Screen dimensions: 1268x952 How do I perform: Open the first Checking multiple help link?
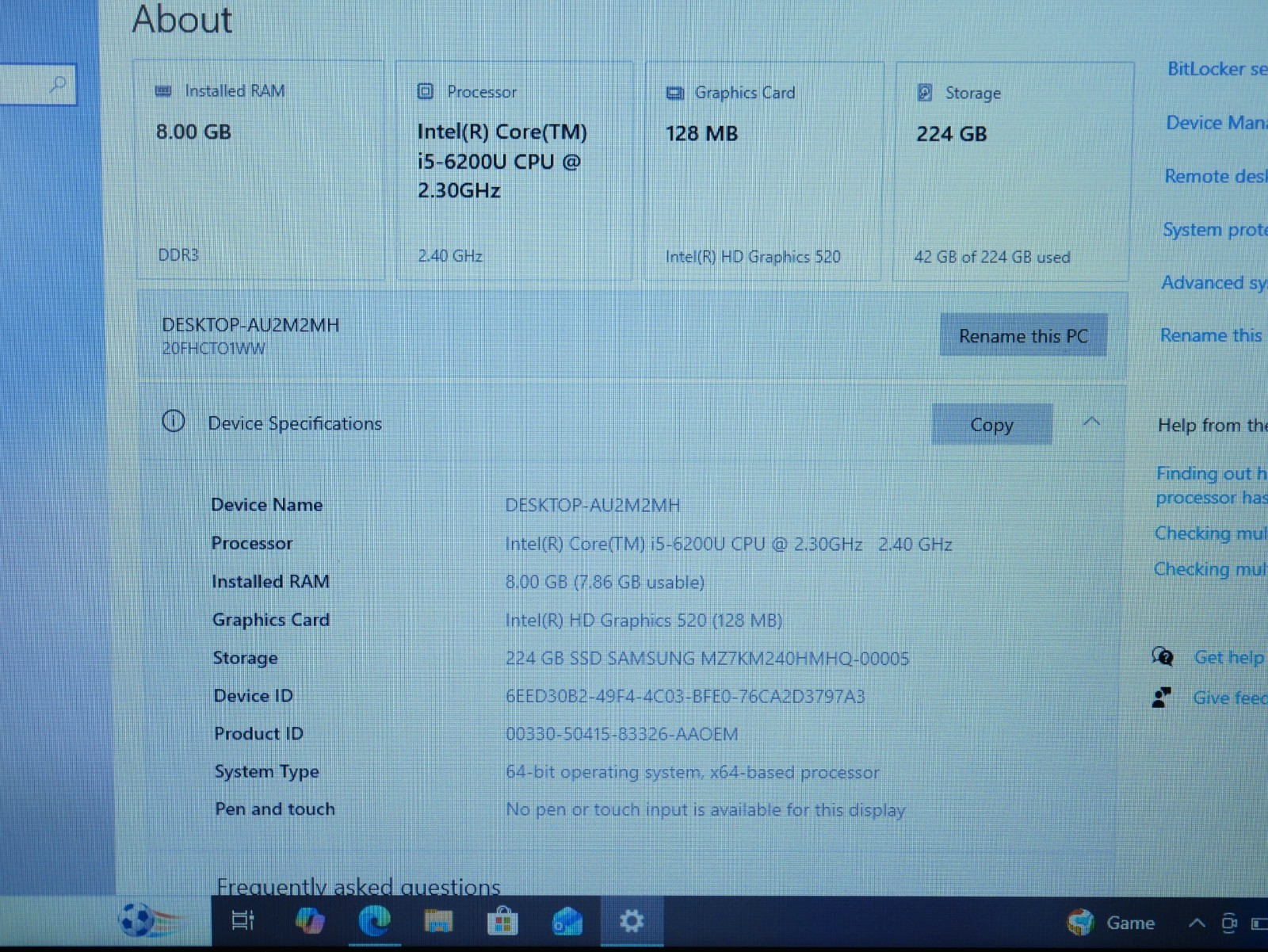tap(1211, 533)
